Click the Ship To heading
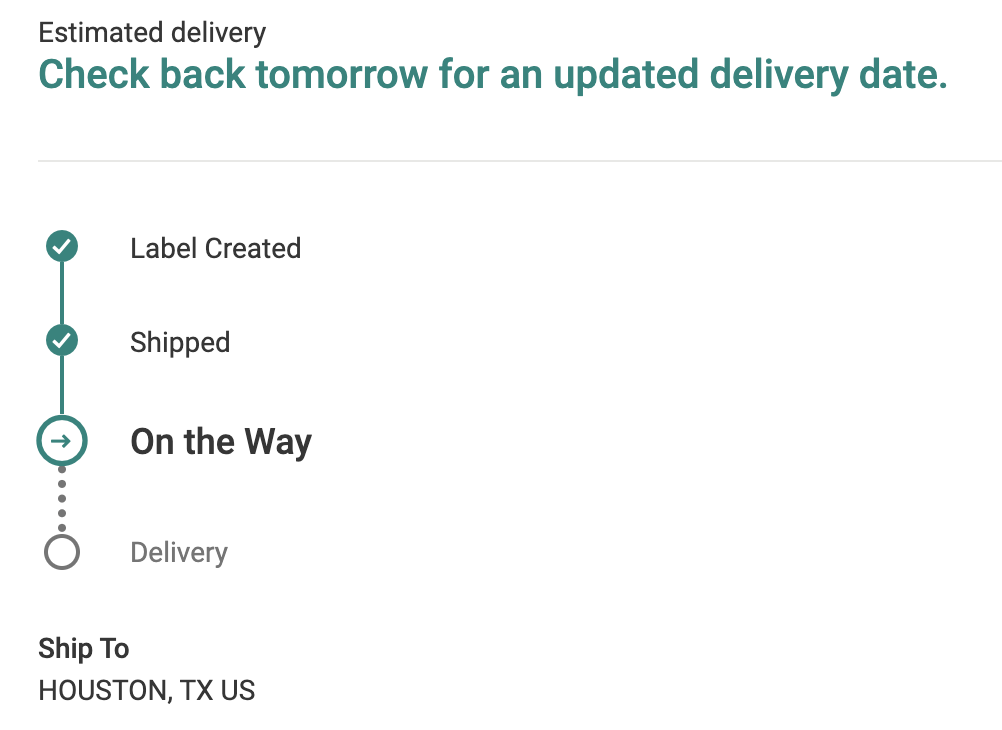Screen dimensions: 1002x730 point(84,648)
